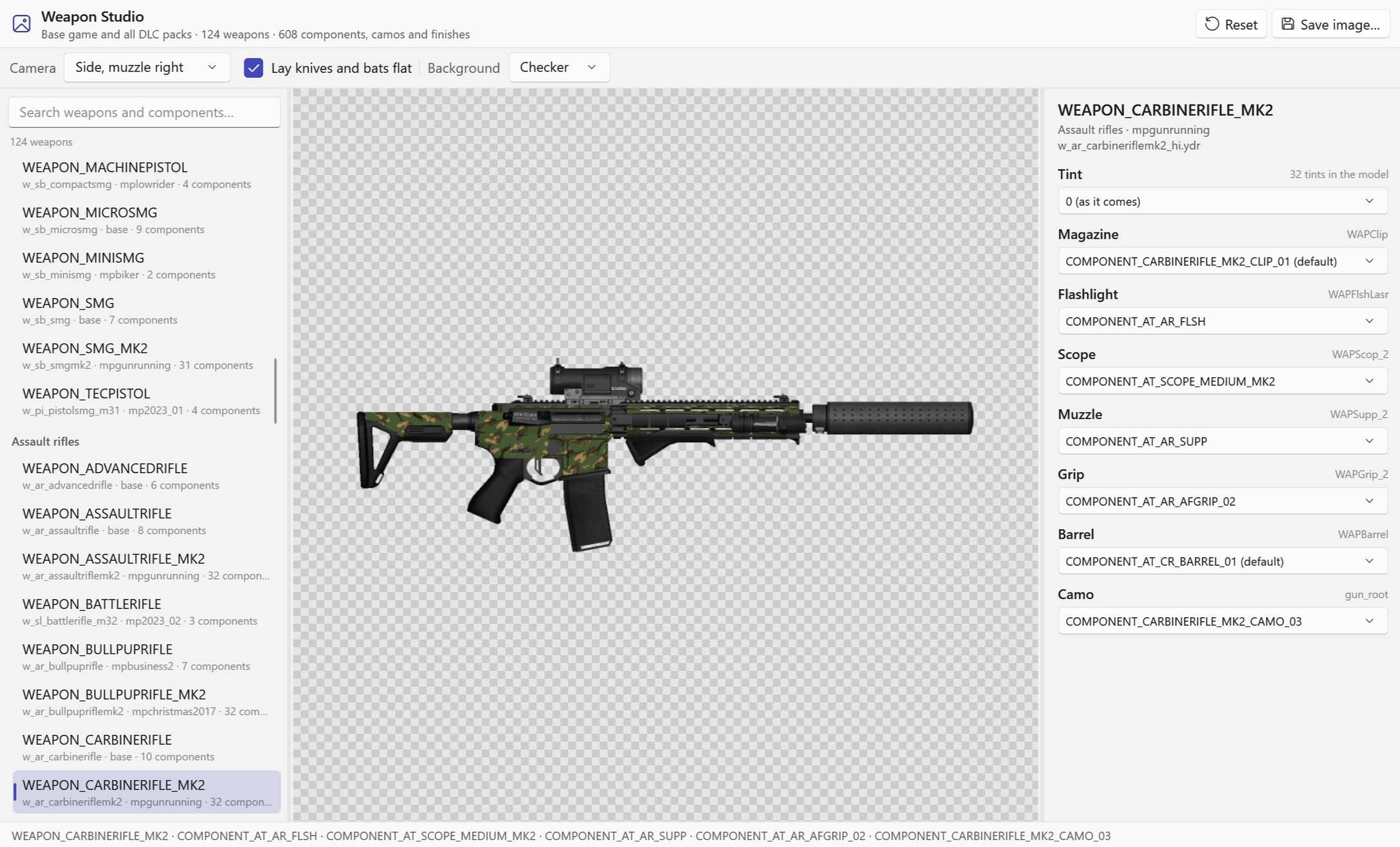Image resolution: width=1400 pixels, height=847 pixels.
Task: Open the Muzzle component dropdown
Action: click(1222, 441)
